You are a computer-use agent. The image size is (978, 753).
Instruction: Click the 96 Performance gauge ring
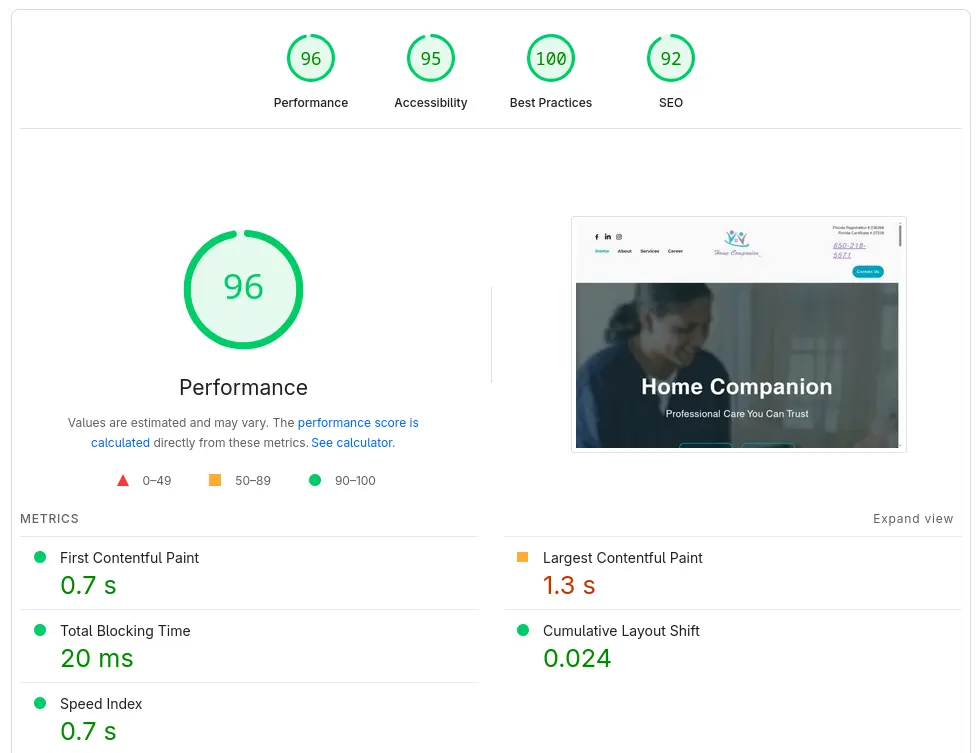click(243, 289)
